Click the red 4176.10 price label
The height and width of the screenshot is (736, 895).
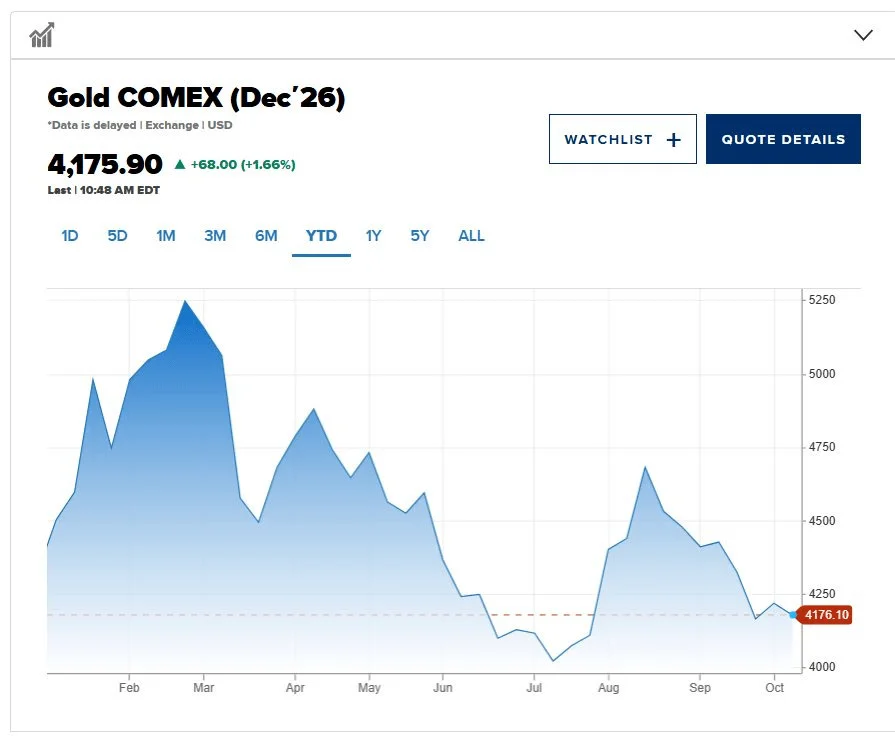[826, 615]
